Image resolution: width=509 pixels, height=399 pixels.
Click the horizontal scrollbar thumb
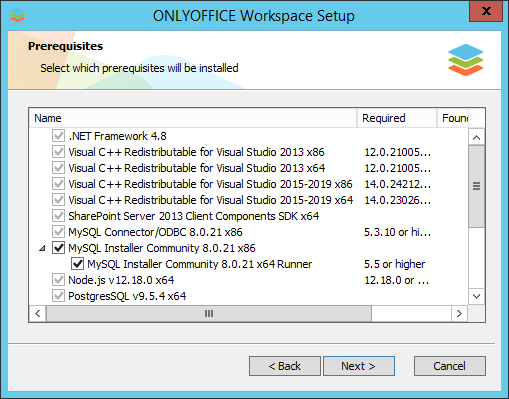pyautogui.click(x=209, y=313)
